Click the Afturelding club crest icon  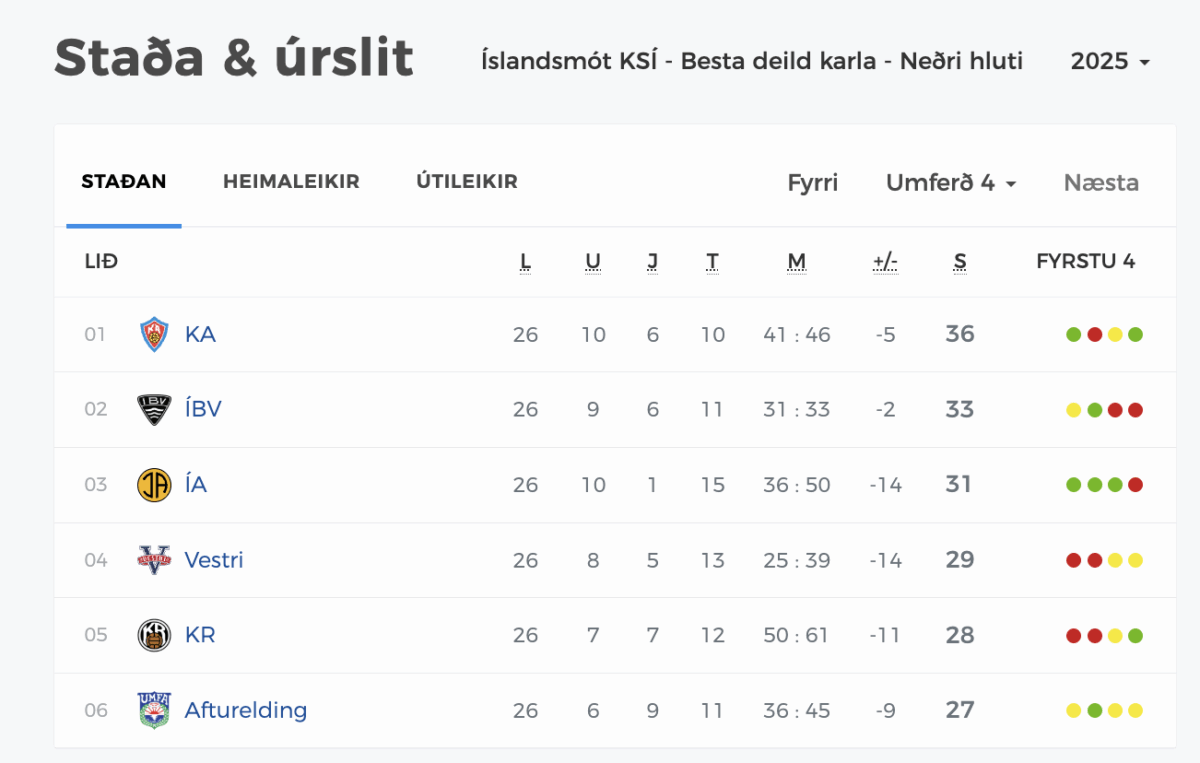tap(154, 710)
